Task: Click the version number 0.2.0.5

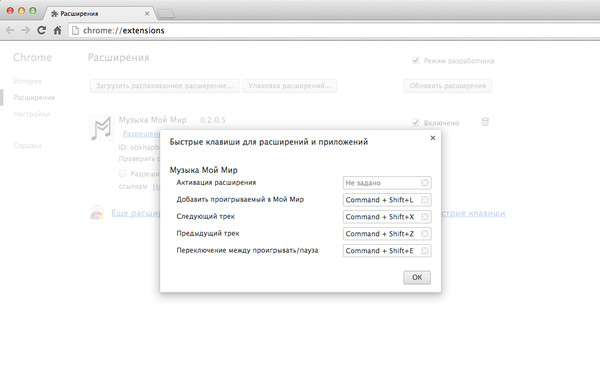Action: (x=213, y=120)
